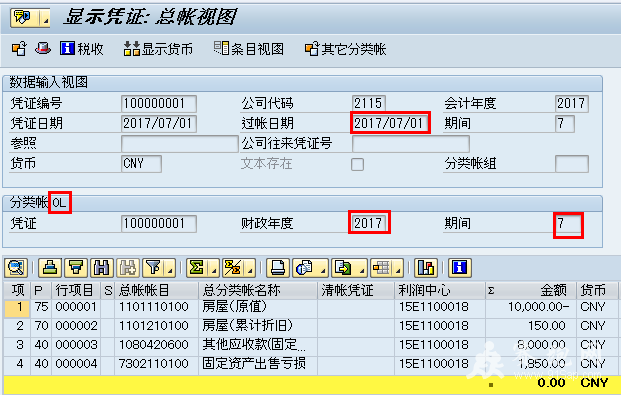Click the print icon in ALV toolbar
The image size is (621, 395).
pyautogui.click(x=278, y=268)
